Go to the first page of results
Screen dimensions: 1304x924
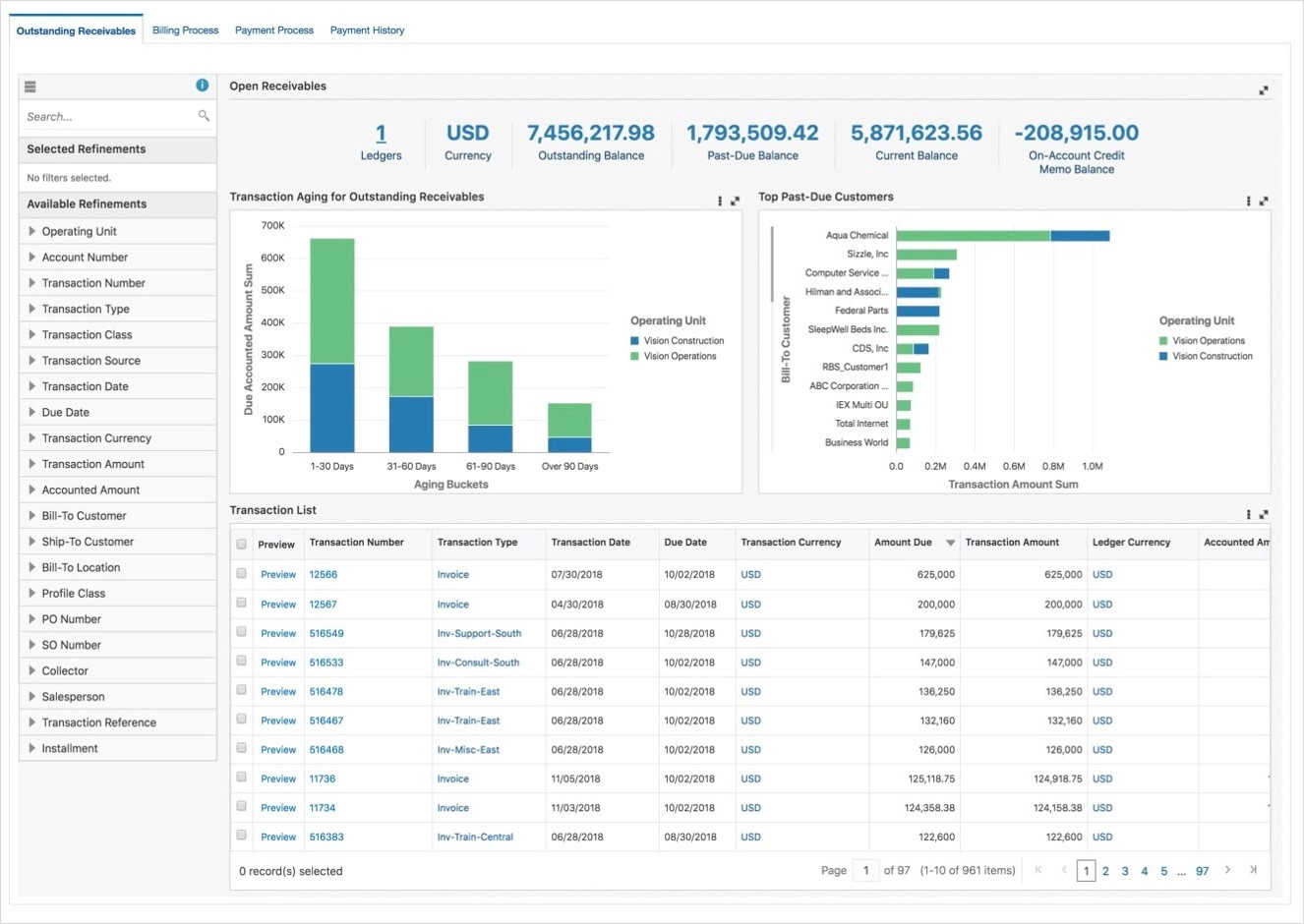point(1038,870)
